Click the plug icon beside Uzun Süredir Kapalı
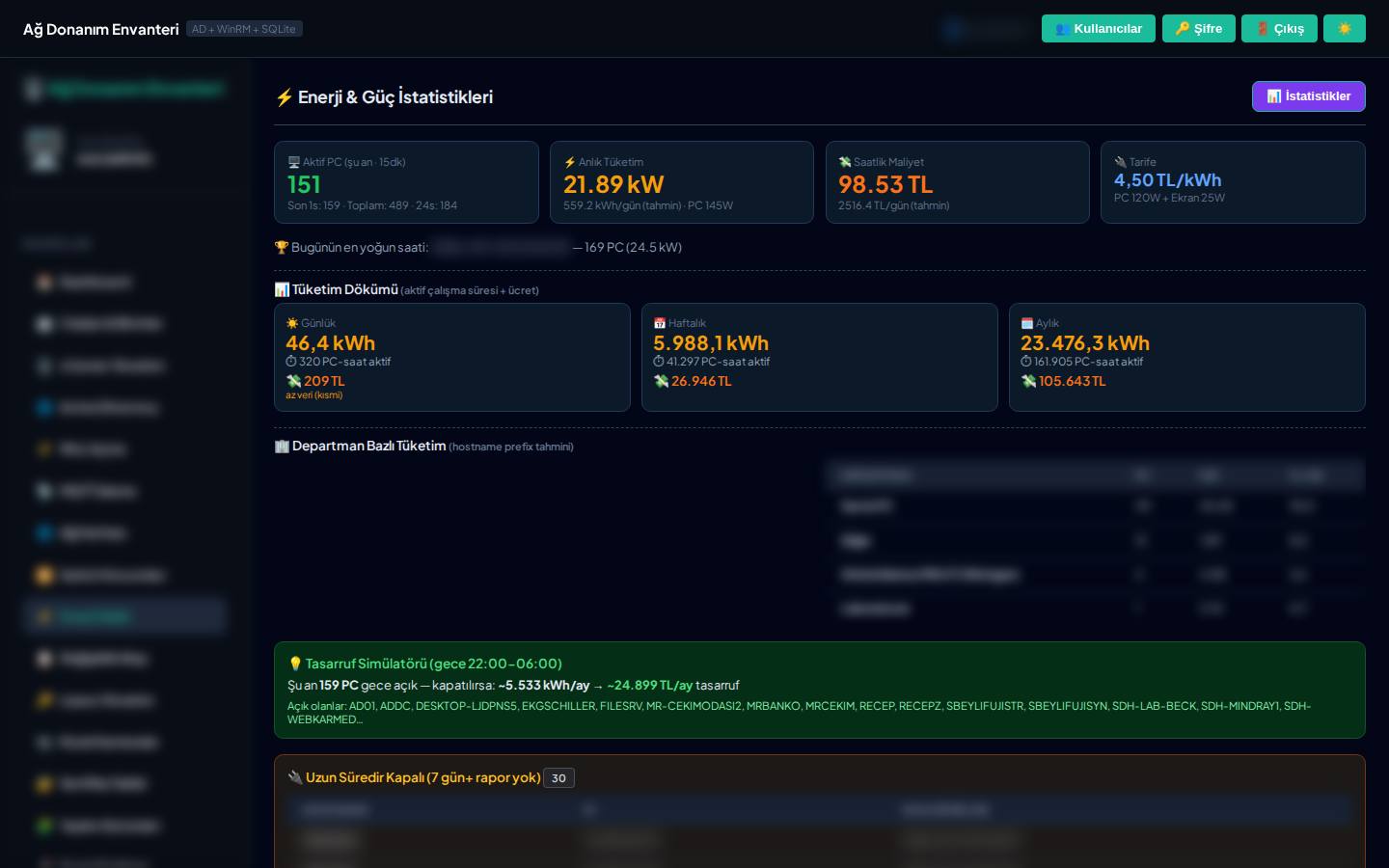Image resolution: width=1389 pixels, height=868 pixels. click(x=295, y=777)
